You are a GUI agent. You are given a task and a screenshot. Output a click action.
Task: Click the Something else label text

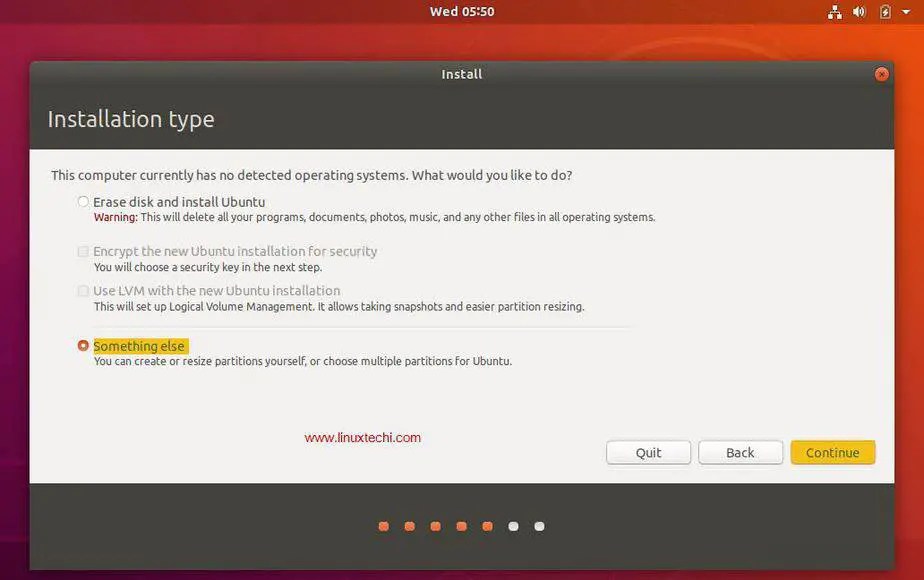point(139,346)
